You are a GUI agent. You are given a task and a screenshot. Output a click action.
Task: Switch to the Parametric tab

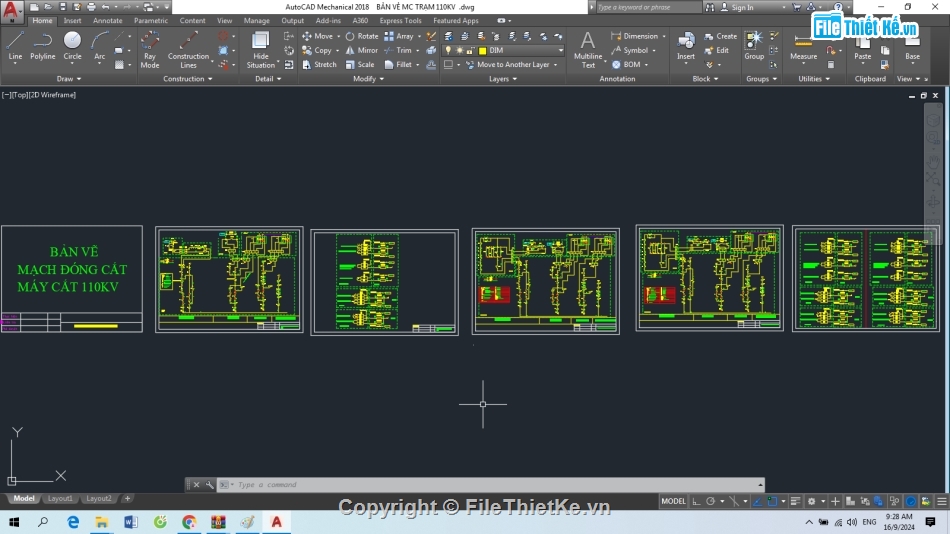pos(151,21)
